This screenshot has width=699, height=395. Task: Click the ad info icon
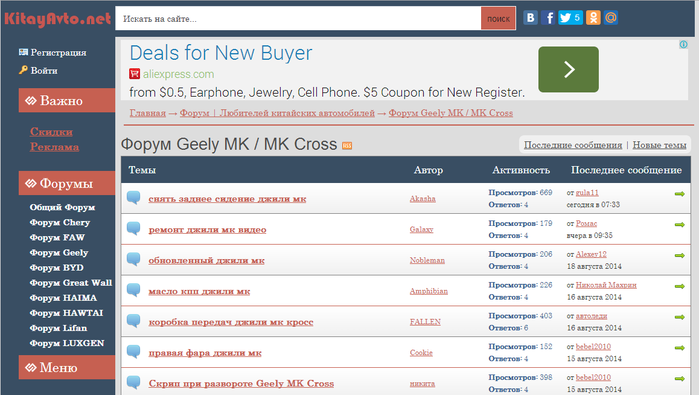683,44
